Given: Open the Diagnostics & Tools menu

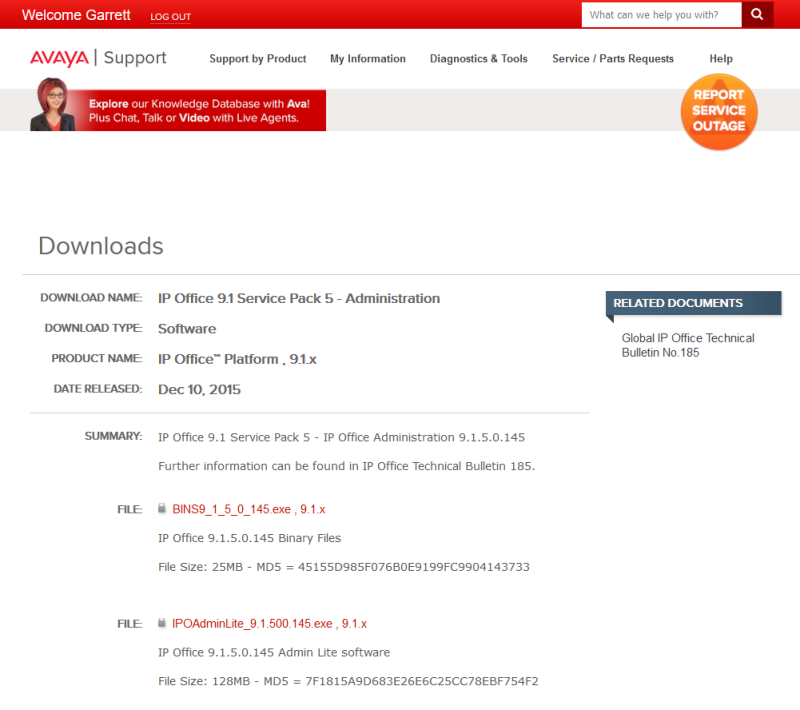Looking at the screenshot, I should 479,59.
